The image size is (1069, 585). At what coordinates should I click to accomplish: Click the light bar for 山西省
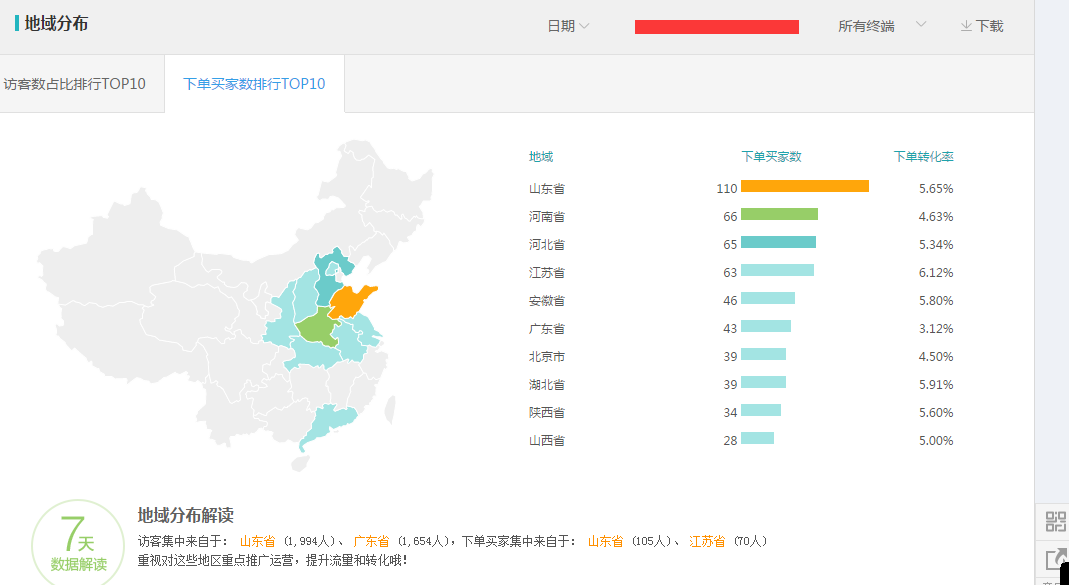[757, 438]
